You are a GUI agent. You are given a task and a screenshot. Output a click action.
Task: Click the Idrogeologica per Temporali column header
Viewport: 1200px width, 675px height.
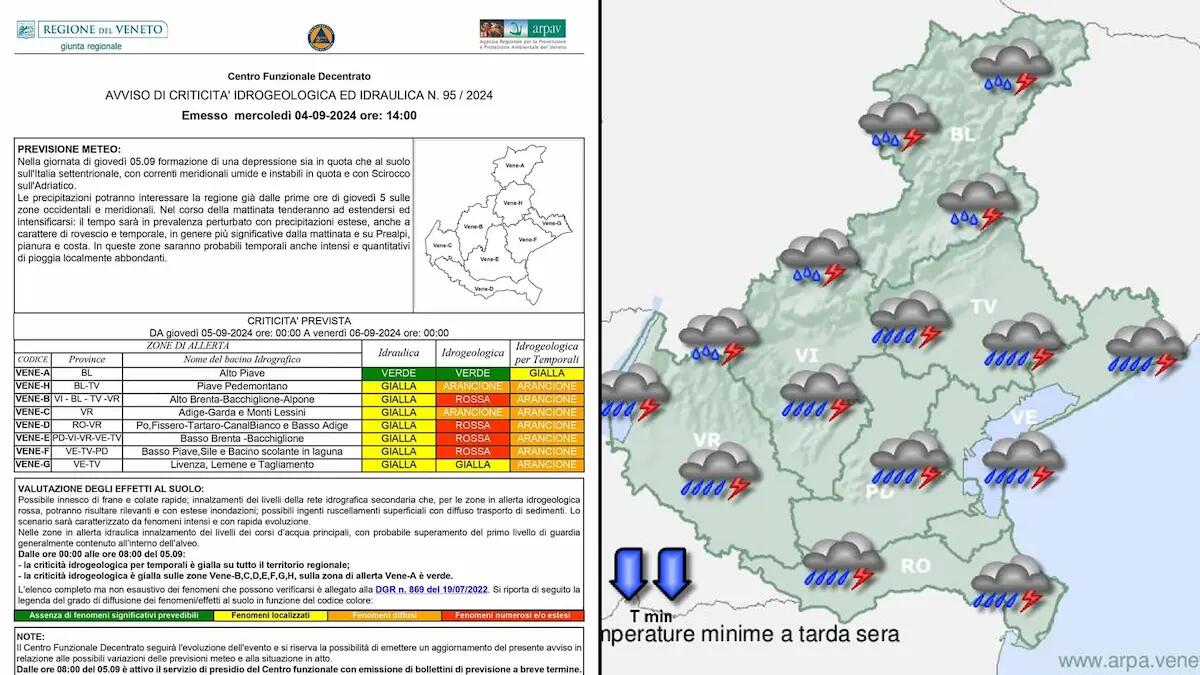[546, 353]
